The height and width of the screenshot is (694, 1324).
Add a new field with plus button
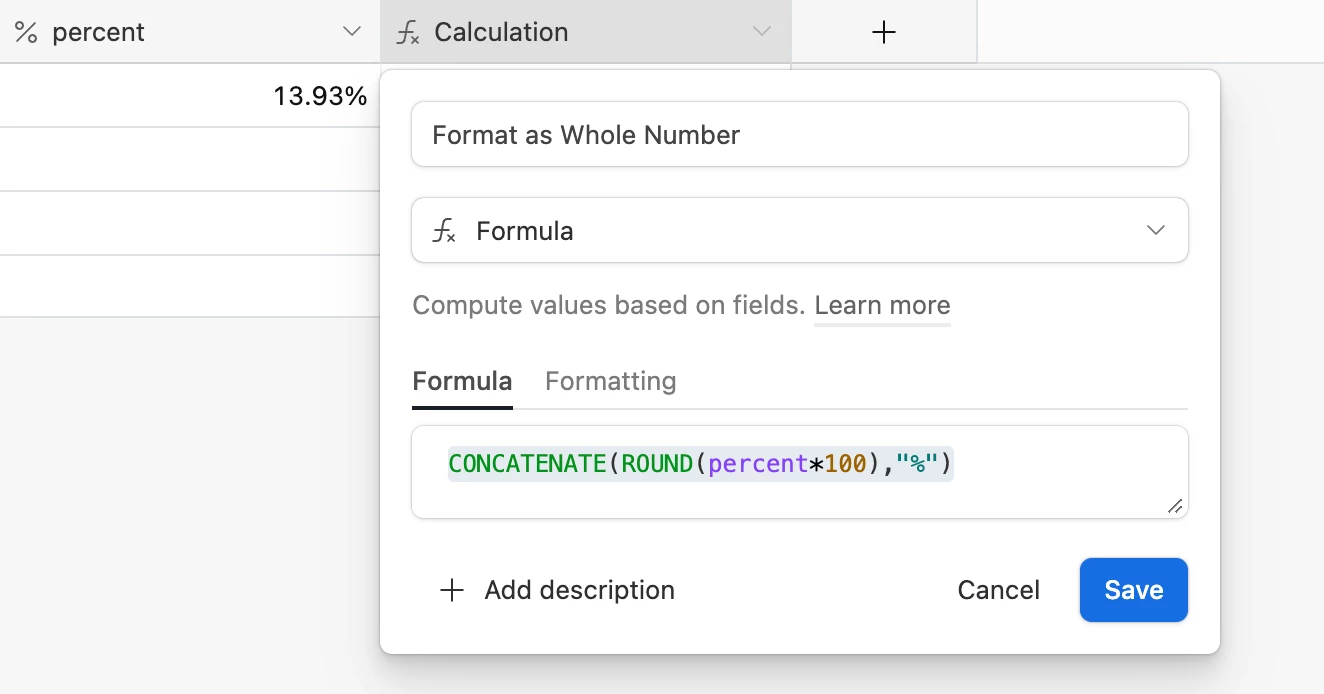point(884,32)
